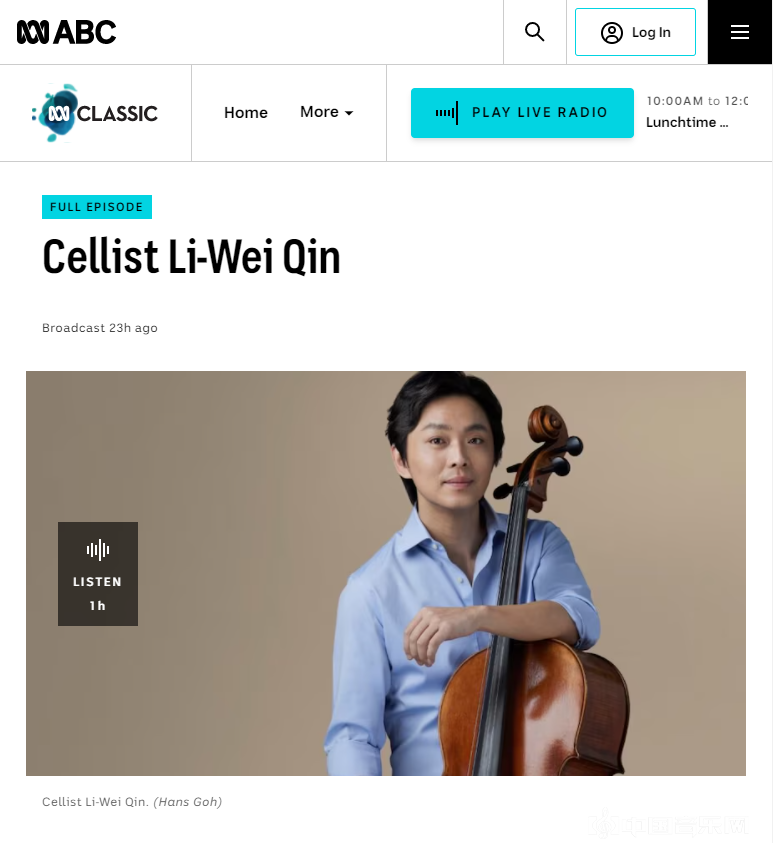Click the Broadcast 23h ago timestamp
Screen dimensions: 773x843
tap(100, 328)
